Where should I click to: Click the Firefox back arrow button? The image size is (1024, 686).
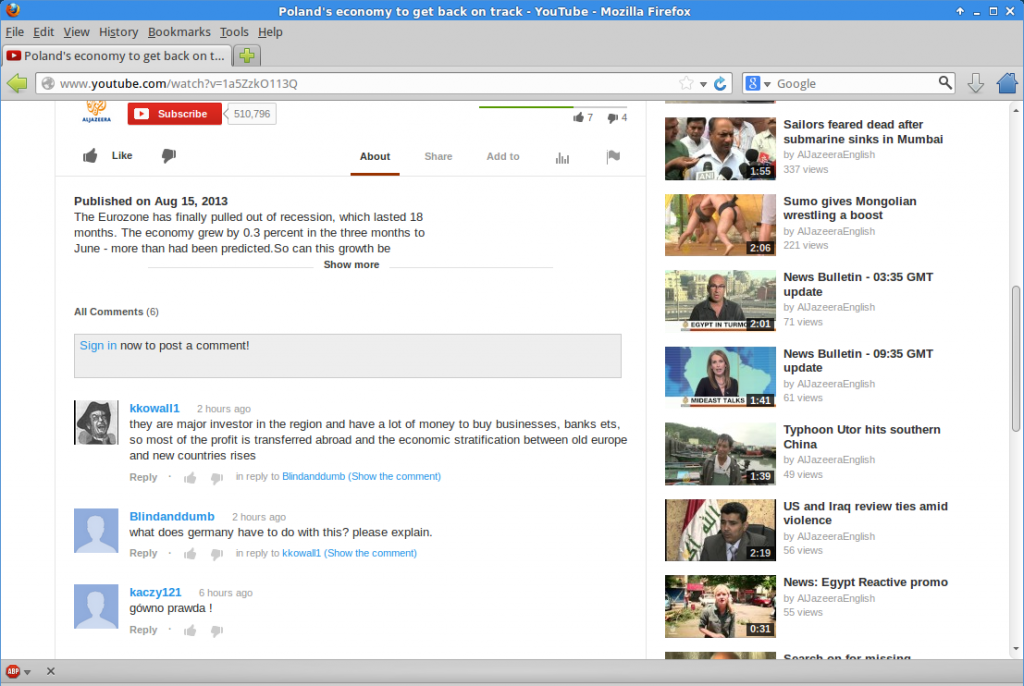click(17, 84)
